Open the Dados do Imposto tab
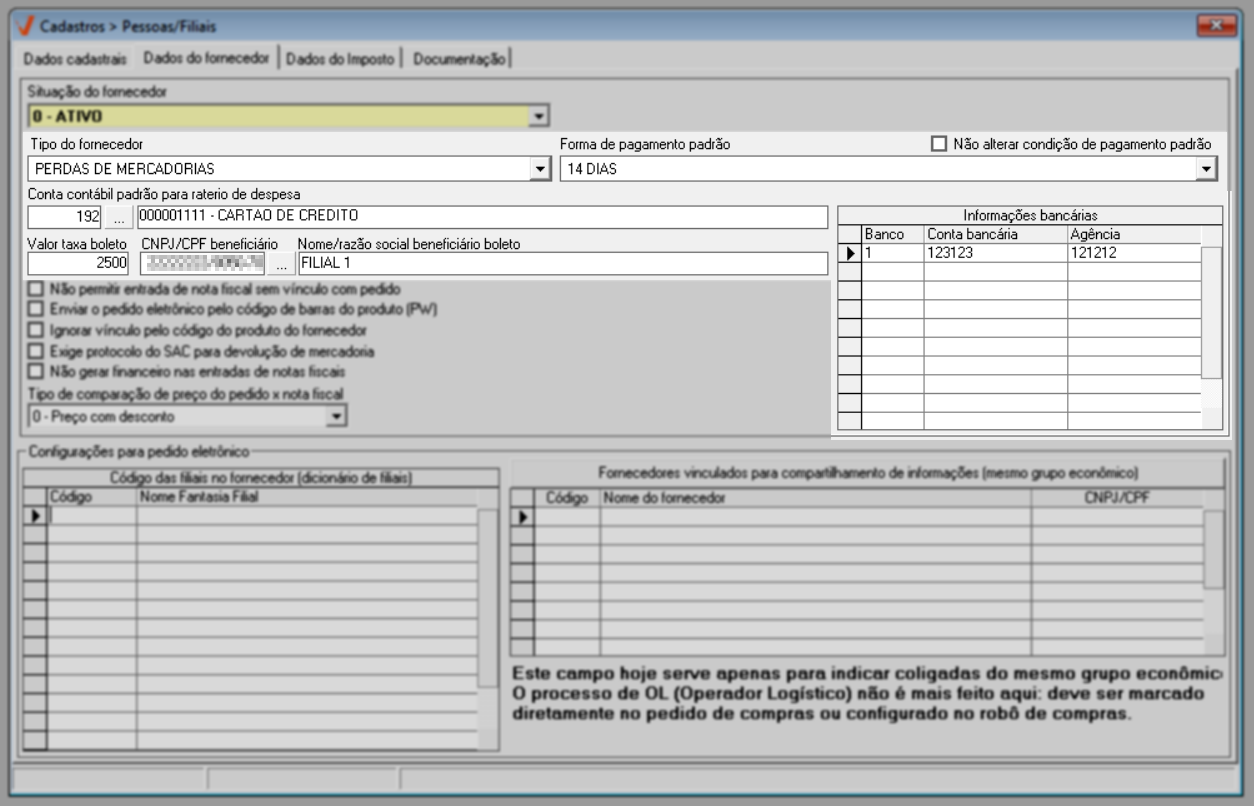This screenshot has height=806, width=1254. (341, 59)
